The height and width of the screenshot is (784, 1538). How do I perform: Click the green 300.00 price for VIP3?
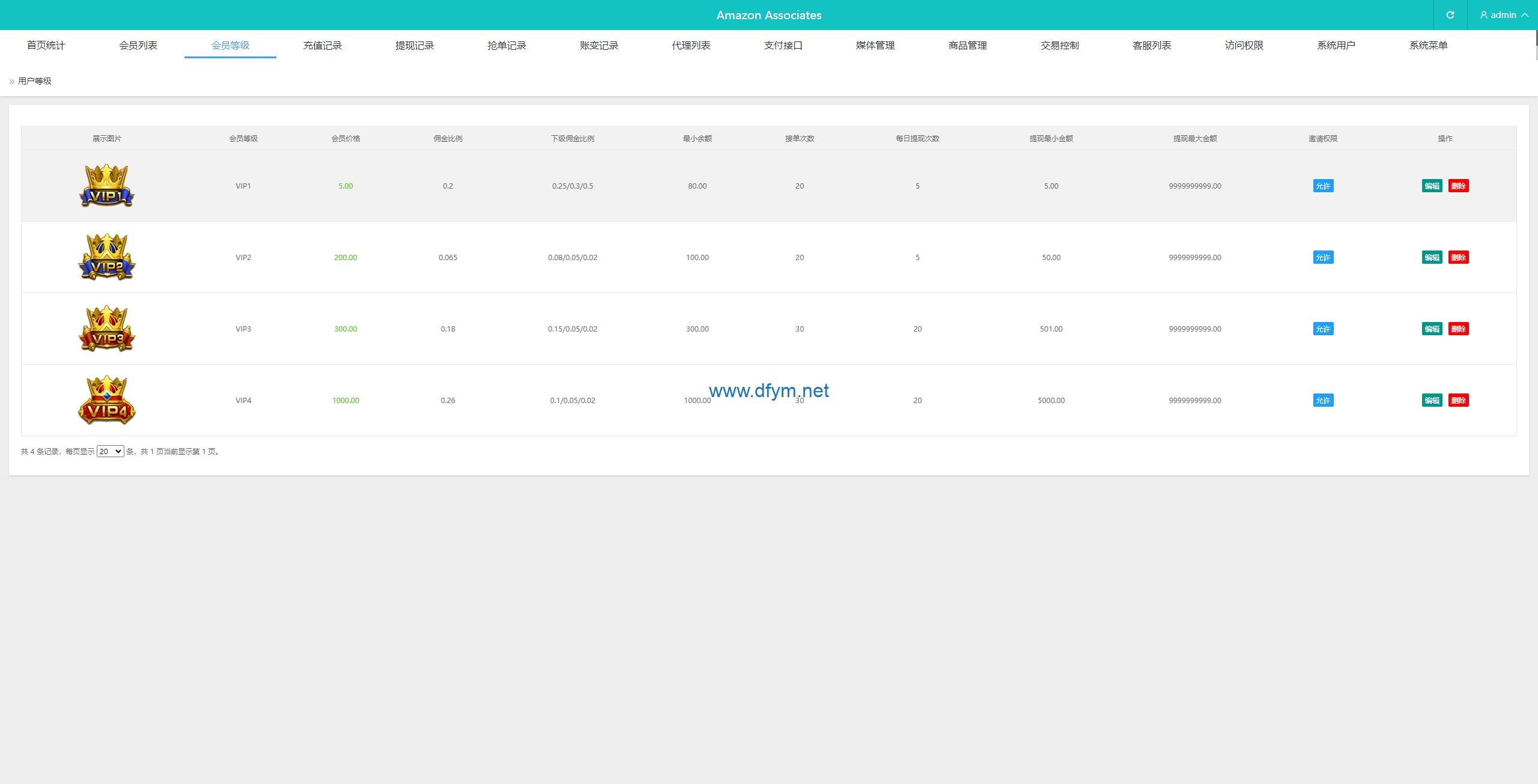point(345,329)
